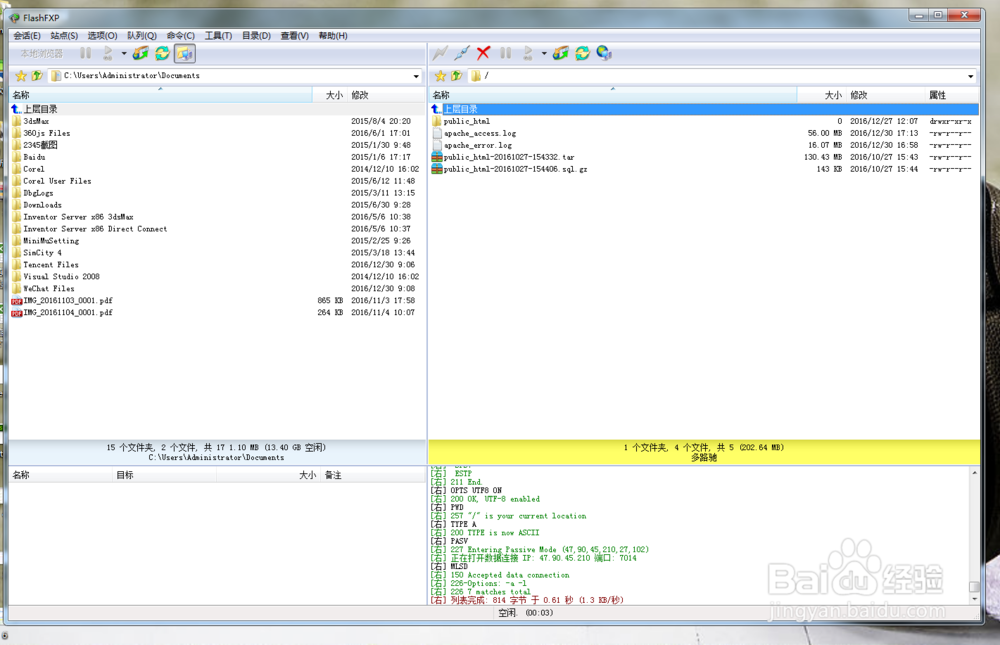Viewport: 1000px width, 645px height.
Task: Refresh the local file listing
Action: [x=163, y=54]
